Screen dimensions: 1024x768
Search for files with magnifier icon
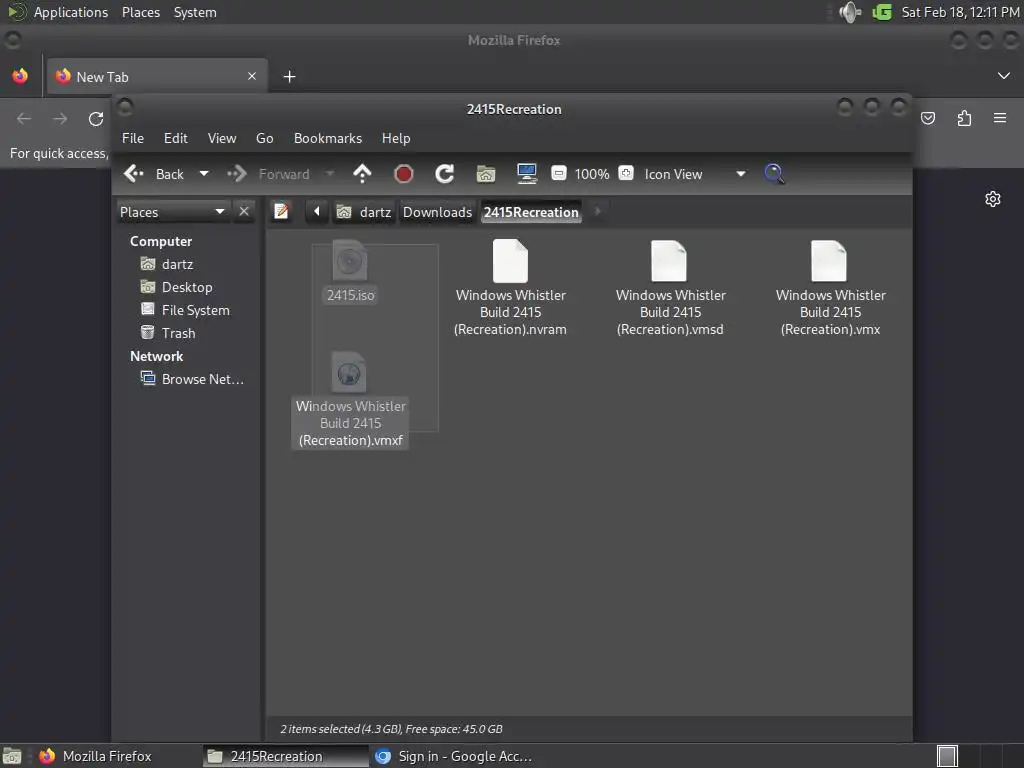774,174
